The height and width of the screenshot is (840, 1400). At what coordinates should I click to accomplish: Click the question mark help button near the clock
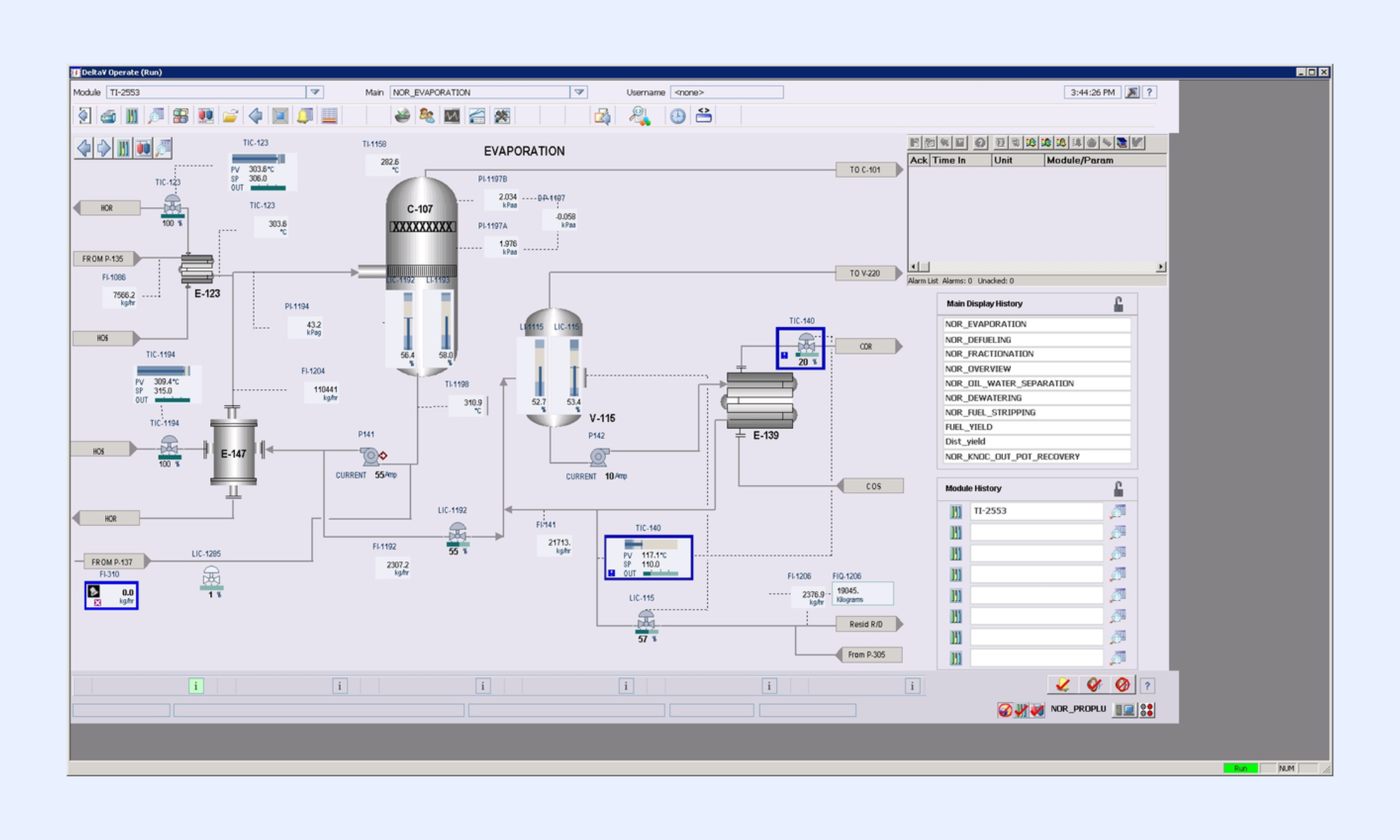pos(1149,92)
